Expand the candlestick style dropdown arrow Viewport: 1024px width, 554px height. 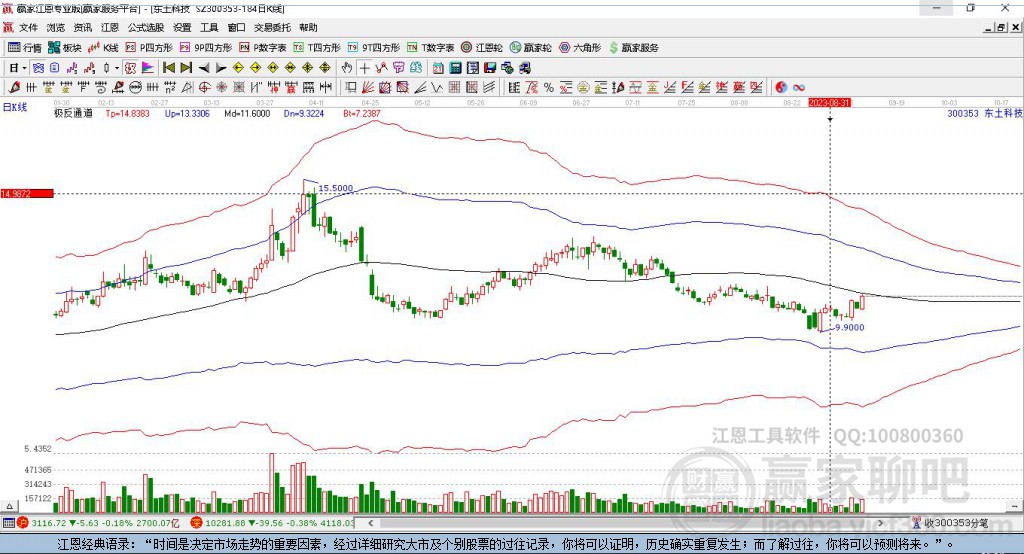[117, 68]
